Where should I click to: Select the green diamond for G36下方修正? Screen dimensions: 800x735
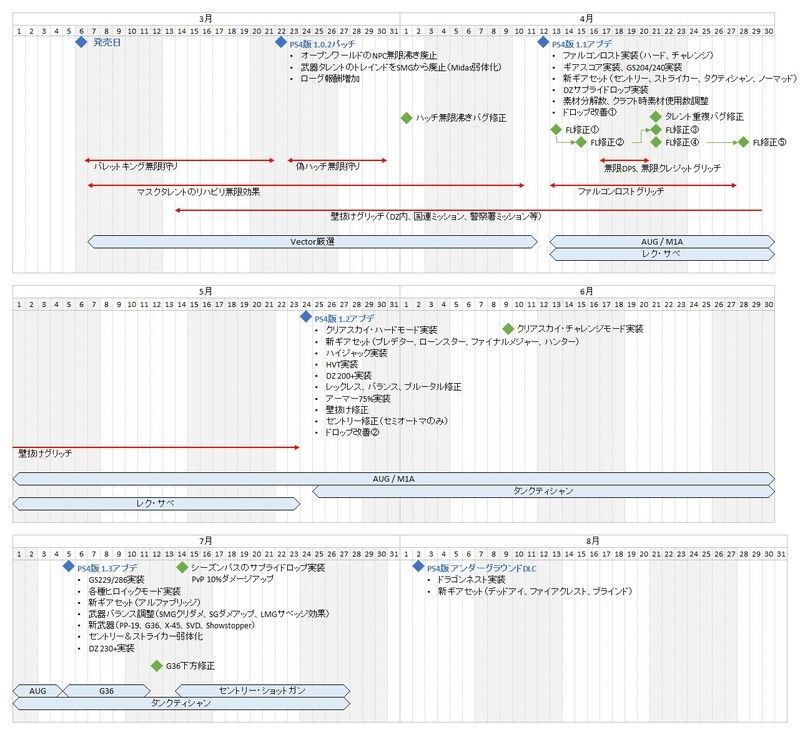[156, 665]
